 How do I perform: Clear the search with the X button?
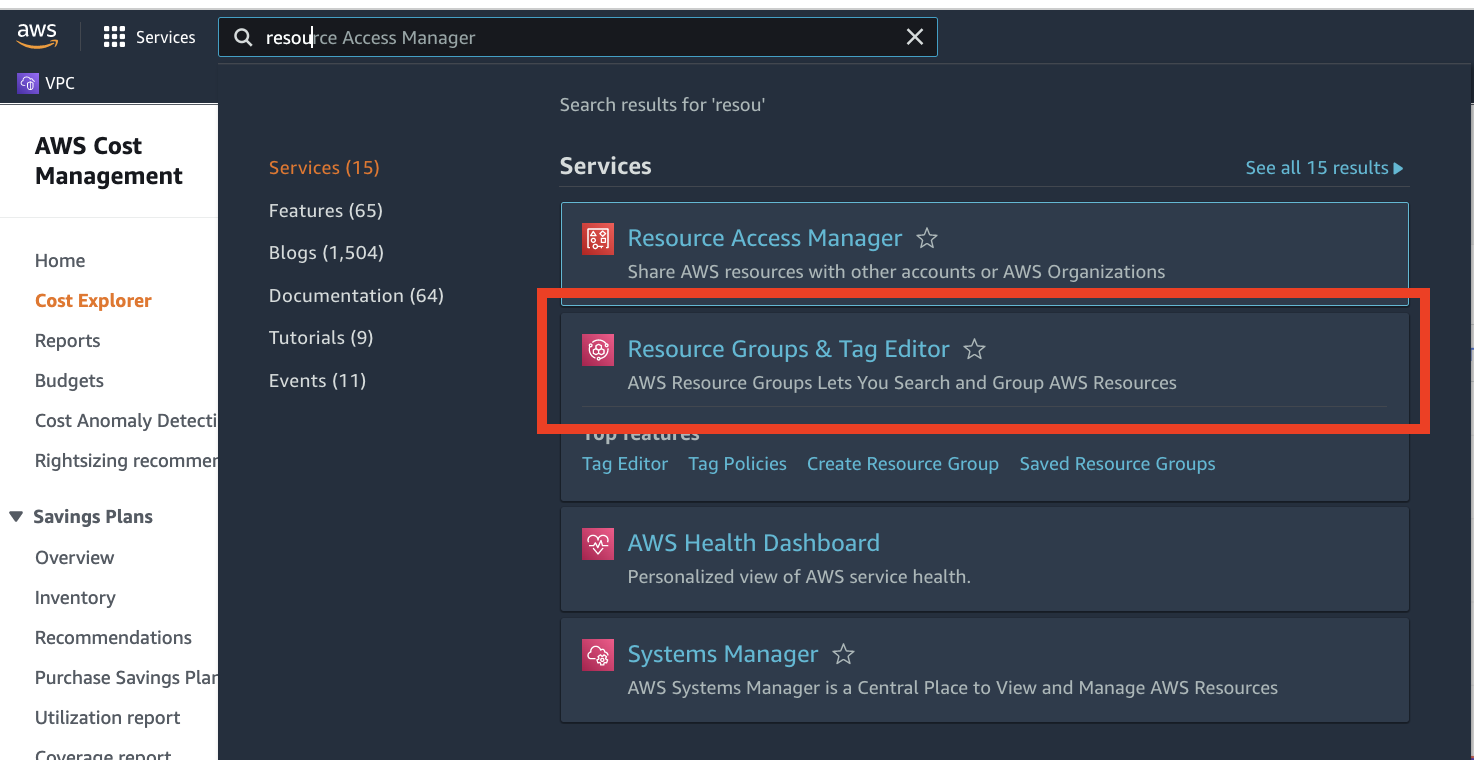click(x=914, y=36)
